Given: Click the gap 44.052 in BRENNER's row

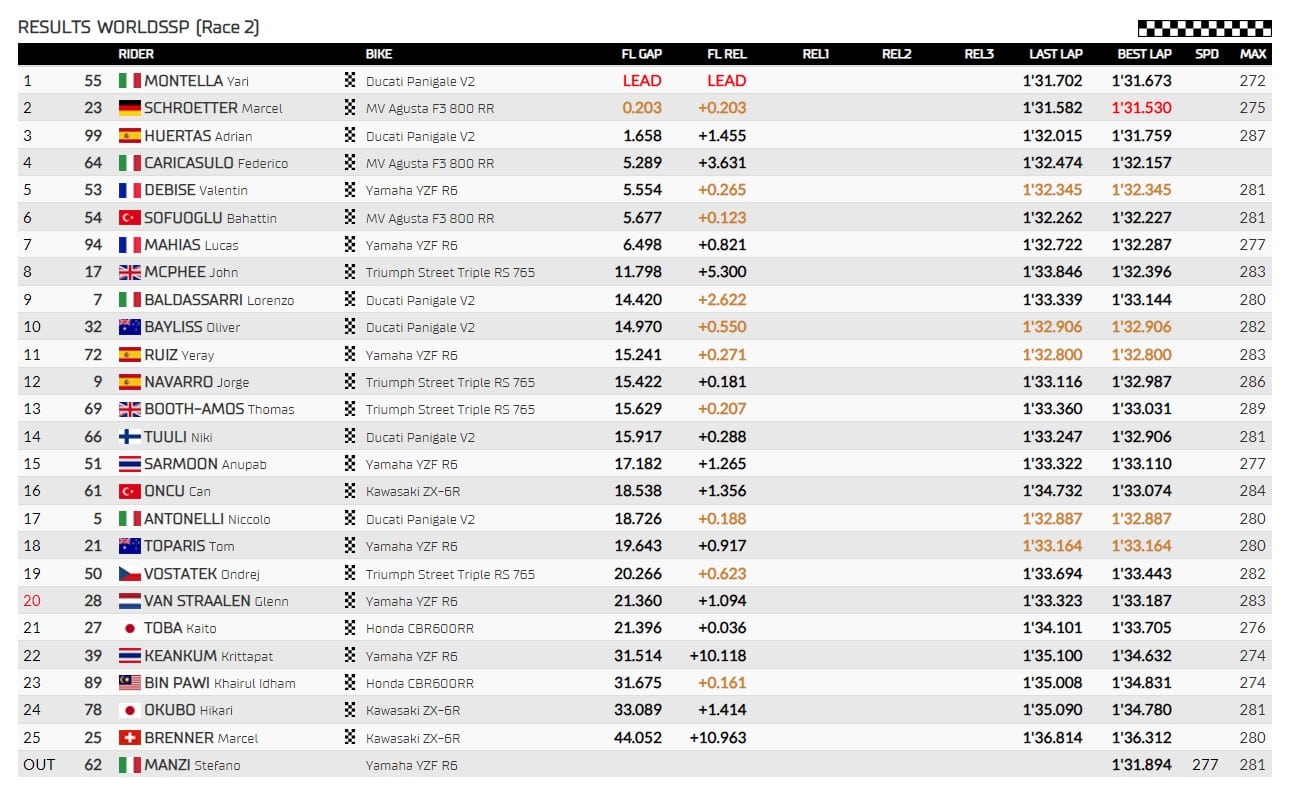Looking at the screenshot, I should (x=637, y=738).
